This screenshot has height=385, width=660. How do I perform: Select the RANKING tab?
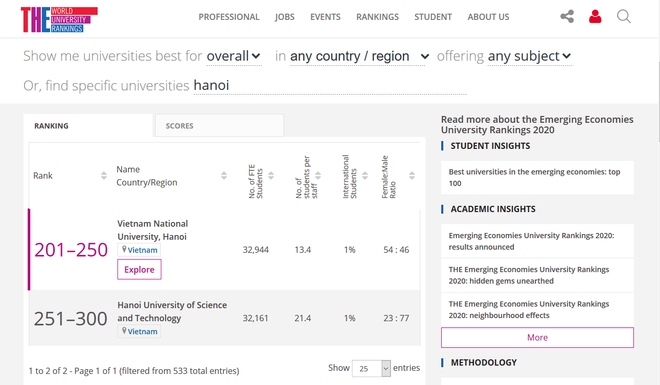click(x=88, y=125)
